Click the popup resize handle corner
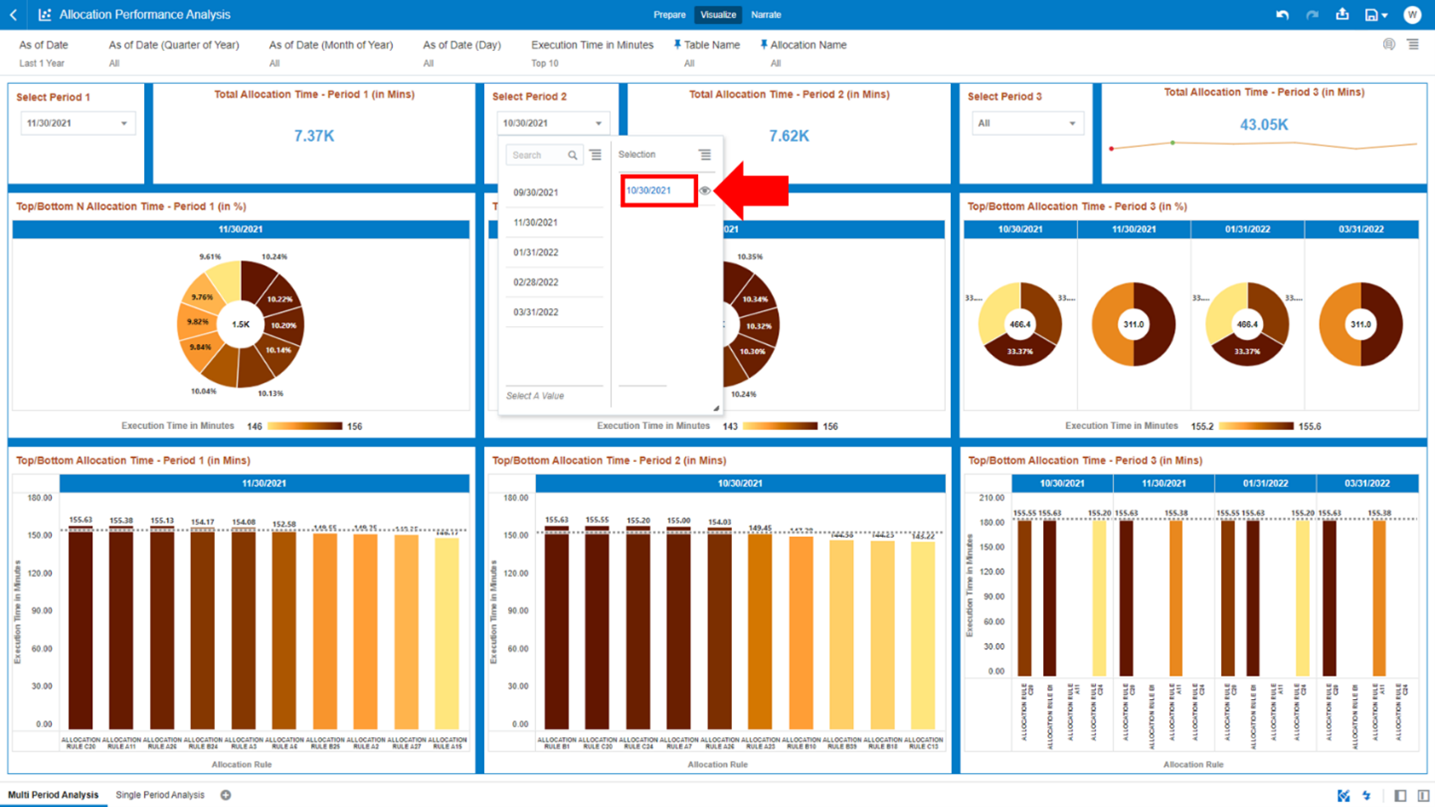The height and width of the screenshot is (807, 1435). pos(716,408)
